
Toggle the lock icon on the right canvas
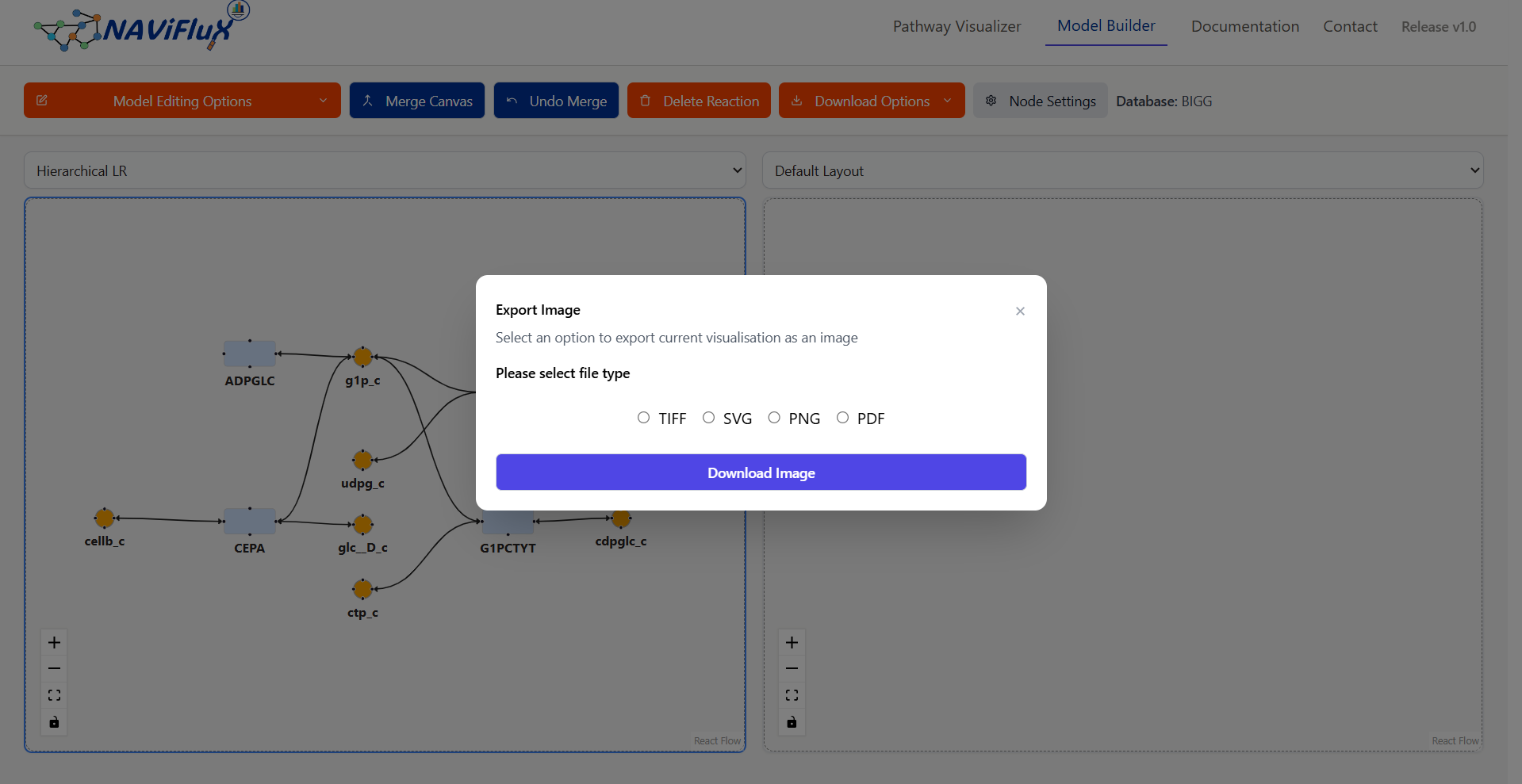click(791, 722)
